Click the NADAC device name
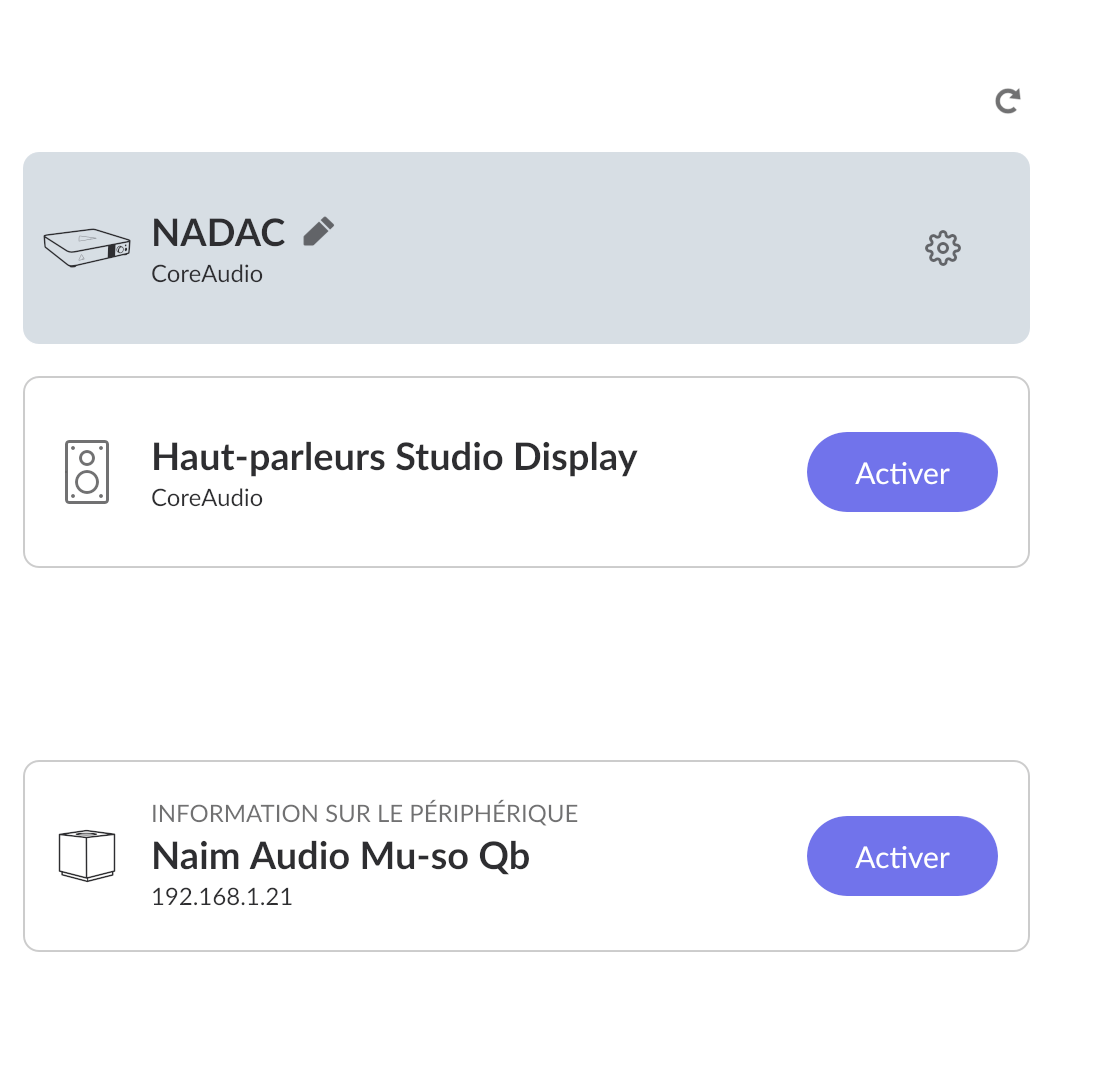 click(218, 233)
